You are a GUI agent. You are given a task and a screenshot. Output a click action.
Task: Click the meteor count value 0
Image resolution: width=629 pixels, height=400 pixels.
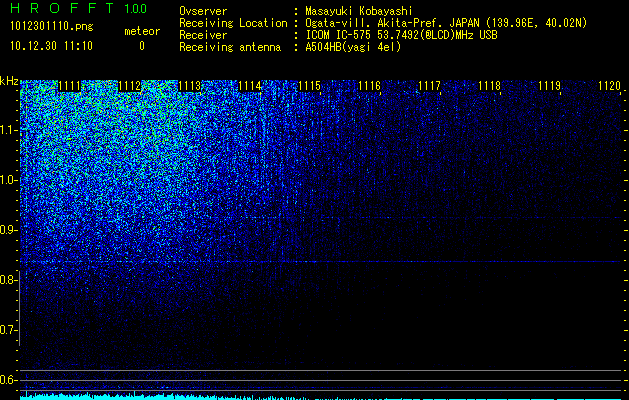142,46
